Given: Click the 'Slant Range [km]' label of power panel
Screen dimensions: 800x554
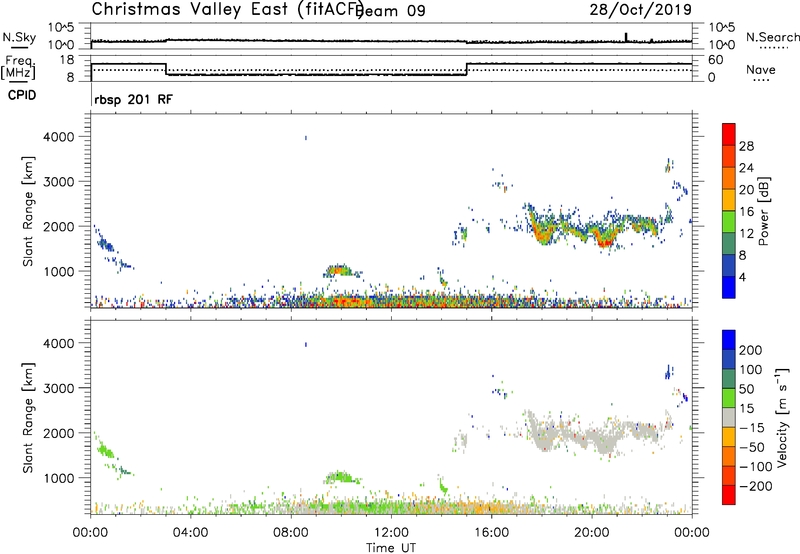Looking at the screenshot, I should 28,211.
